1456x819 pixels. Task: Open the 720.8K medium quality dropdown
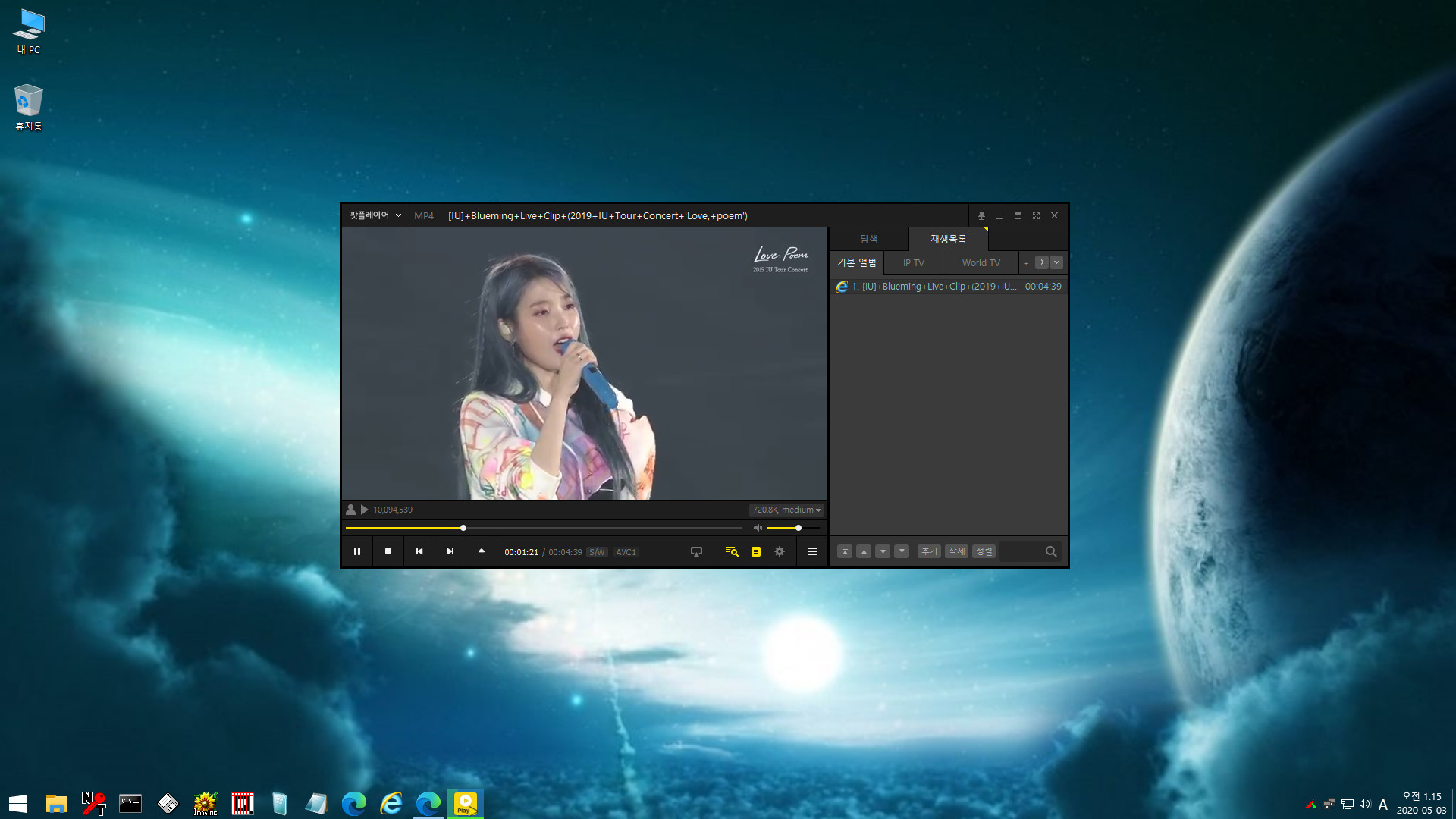click(x=786, y=510)
